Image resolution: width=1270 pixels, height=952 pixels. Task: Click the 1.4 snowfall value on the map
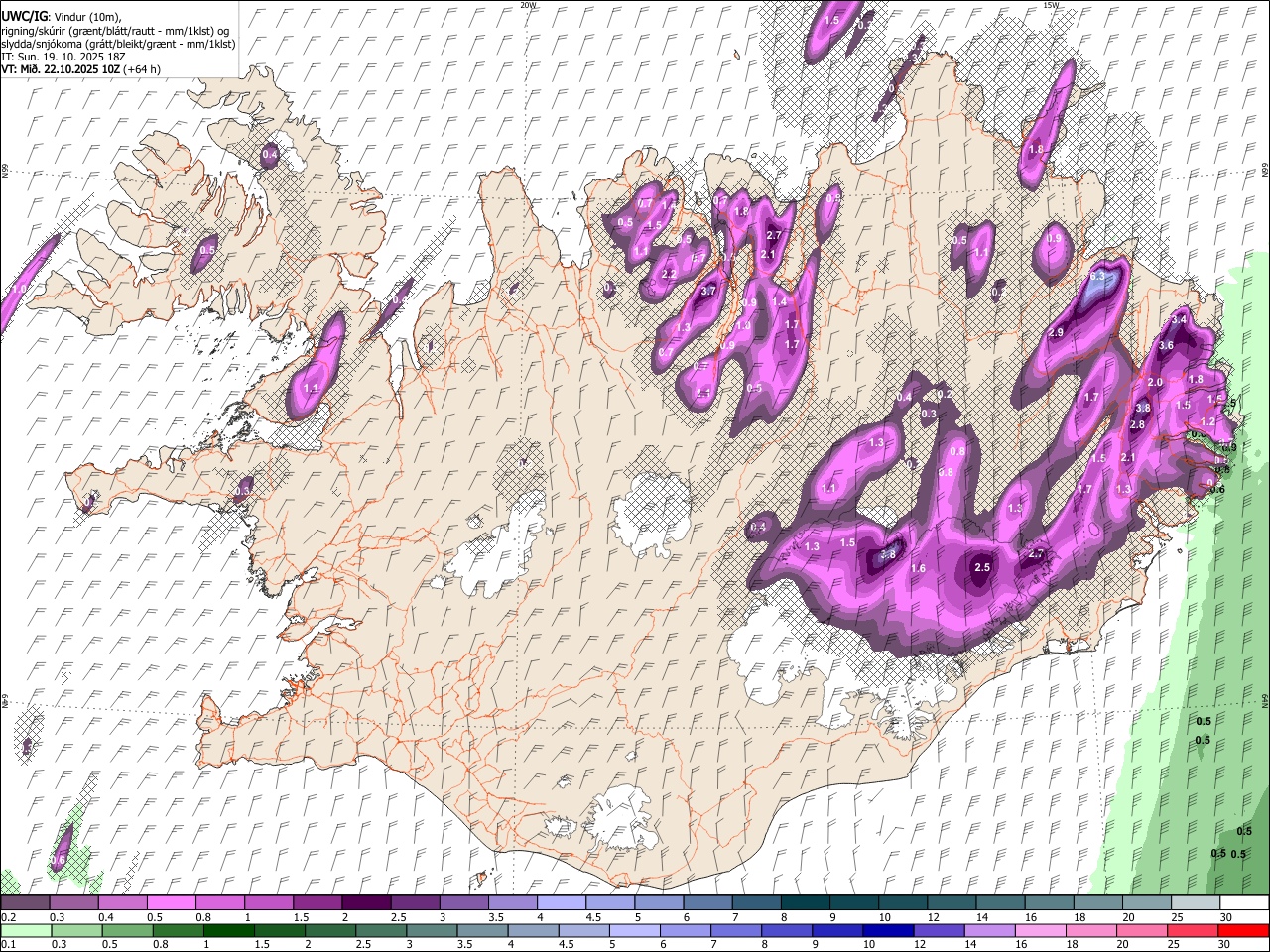tap(780, 301)
